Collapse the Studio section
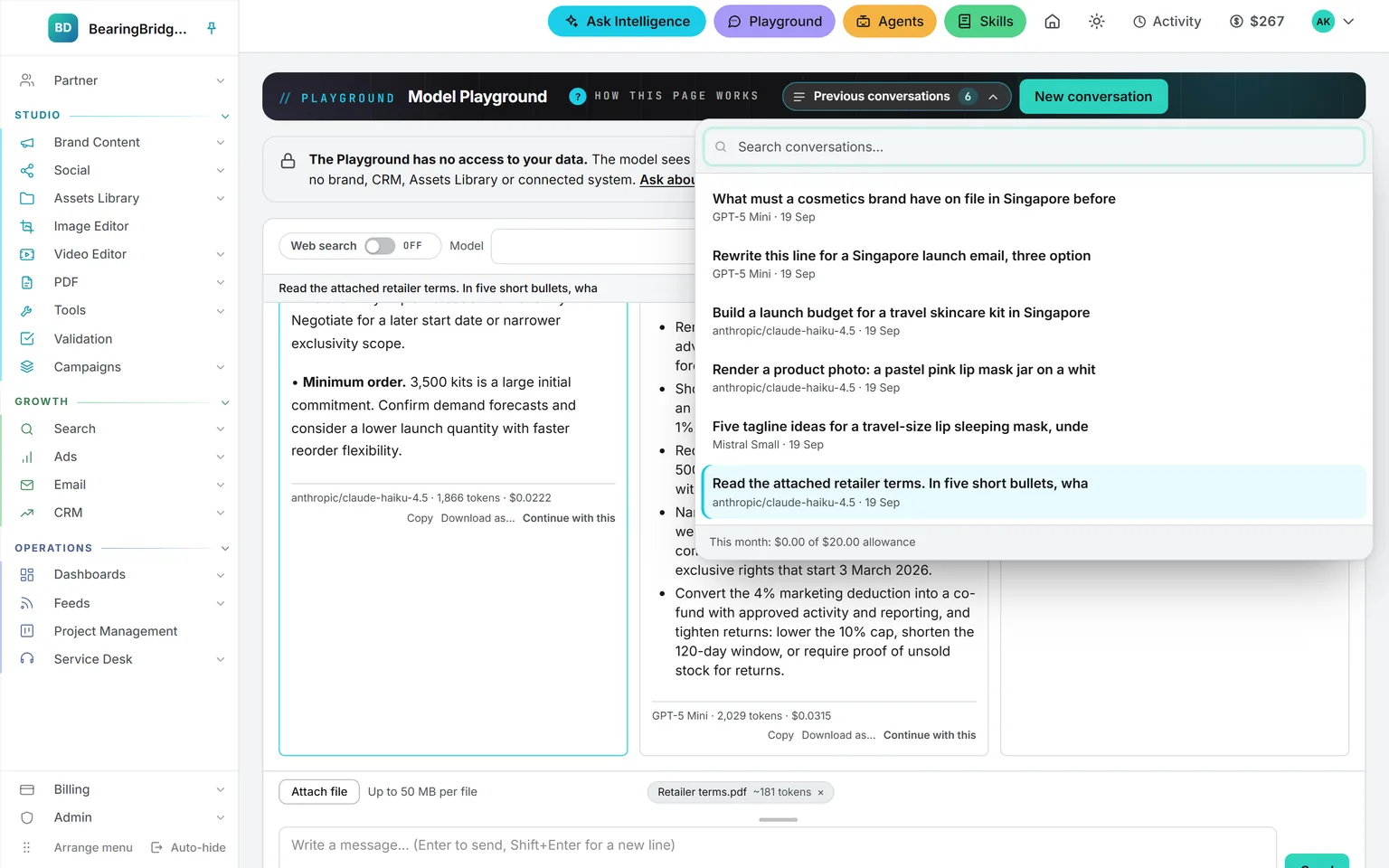 (x=225, y=117)
